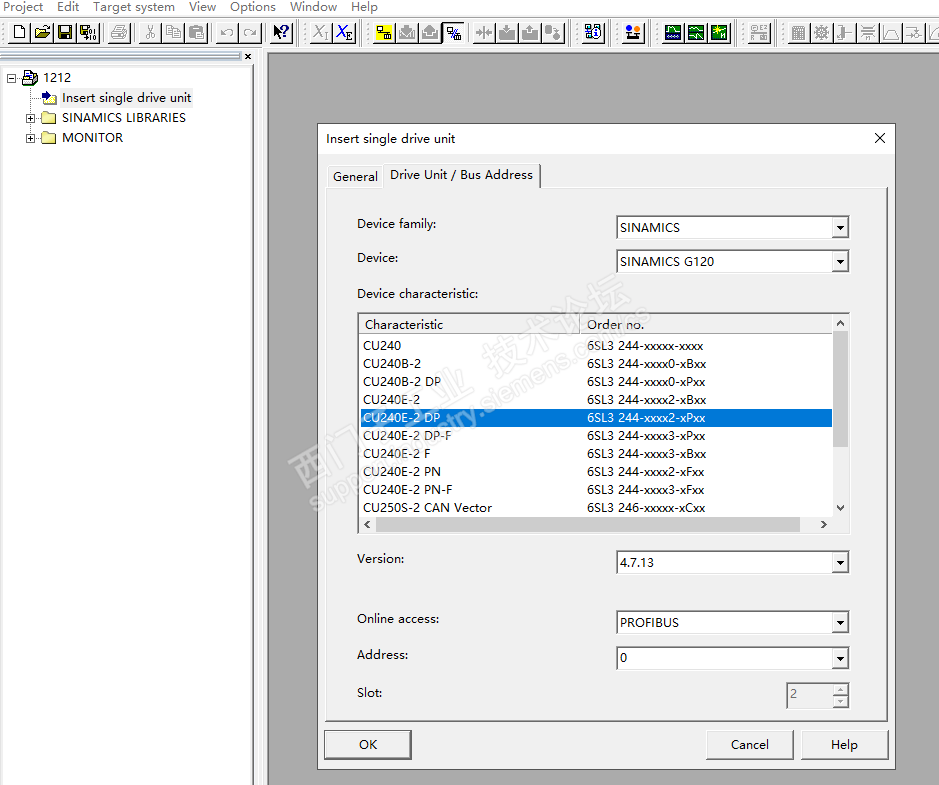Increase the Slot spinner value
The width and height of the screenshot is (939, 785).
[x=840, y=690]
